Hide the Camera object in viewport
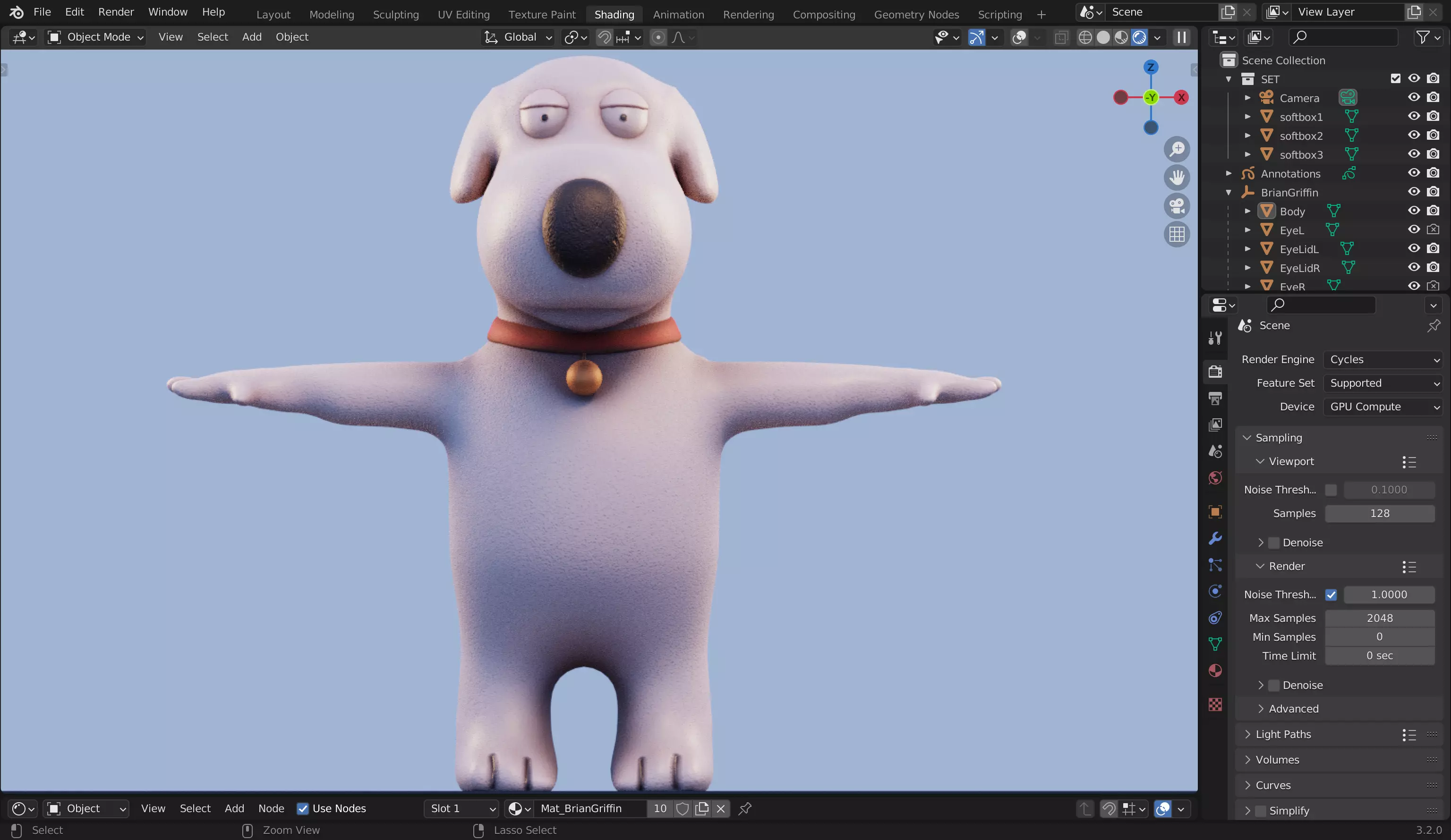 1414,97
